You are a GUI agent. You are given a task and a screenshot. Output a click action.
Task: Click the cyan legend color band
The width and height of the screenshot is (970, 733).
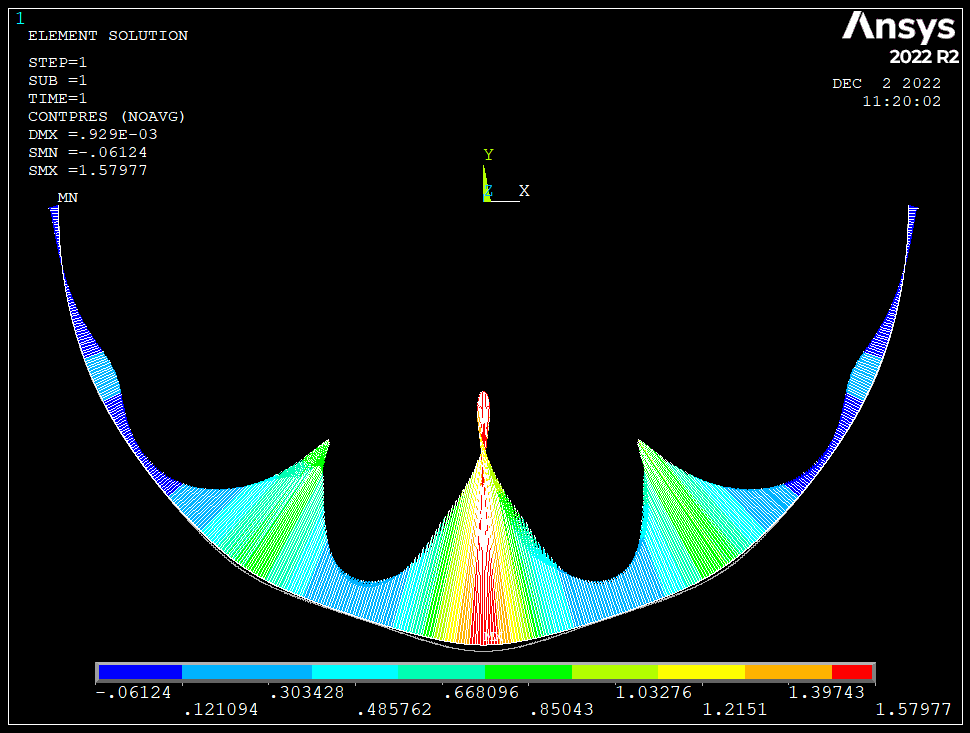tap(355, 672)
